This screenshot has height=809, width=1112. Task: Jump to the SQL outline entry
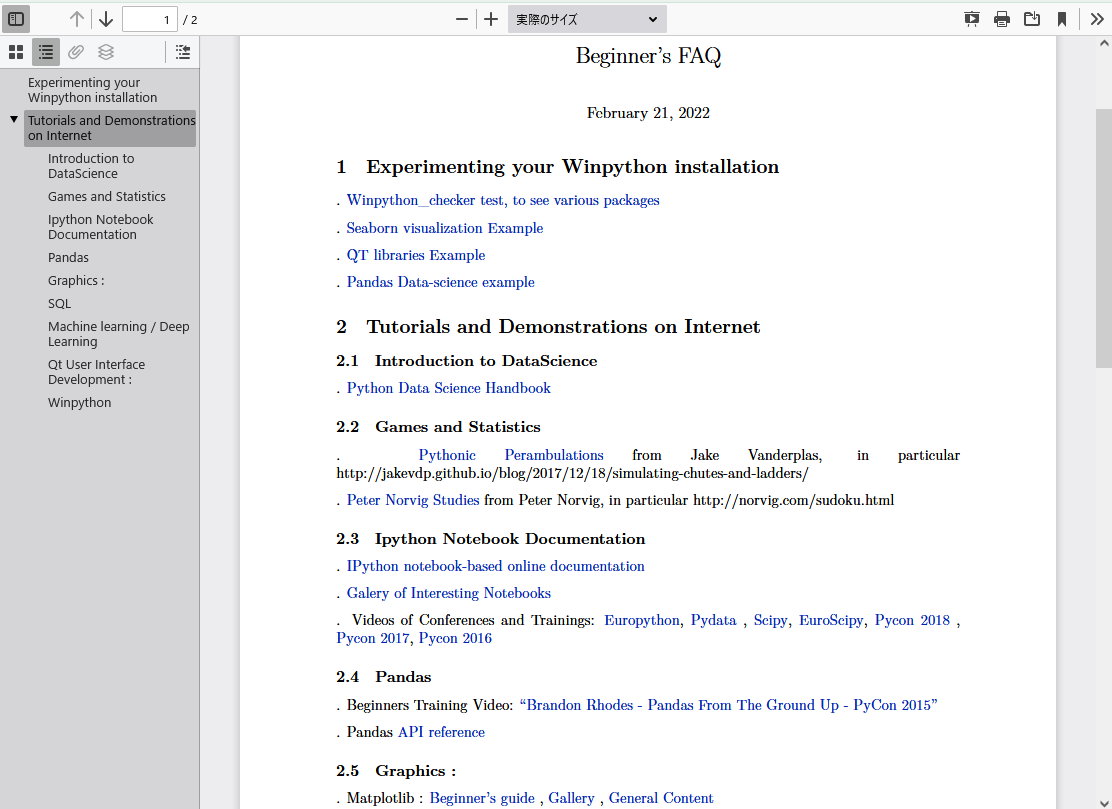pos(58,303)
